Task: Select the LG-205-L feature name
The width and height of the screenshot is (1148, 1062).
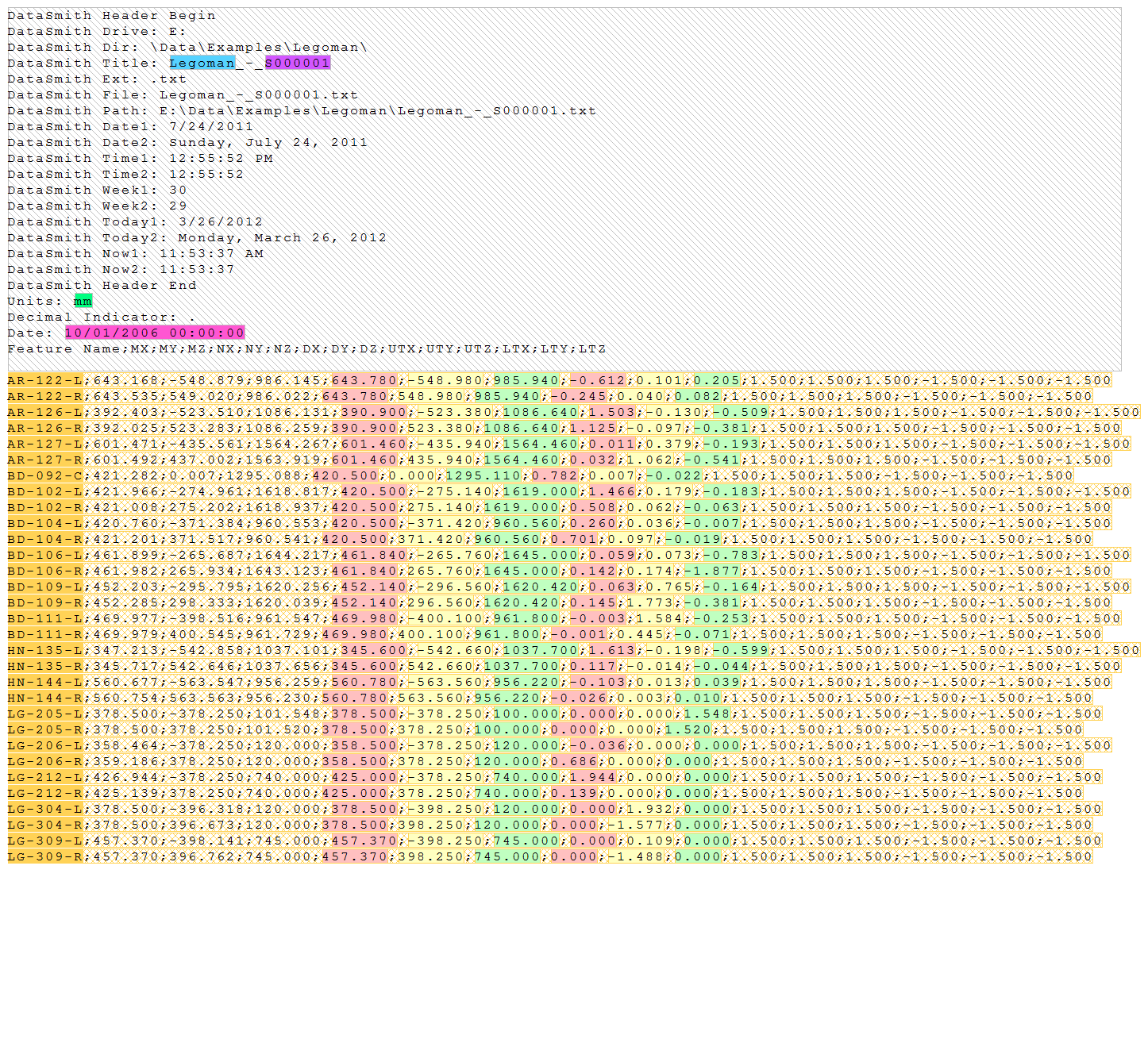Action: [45, 714]
